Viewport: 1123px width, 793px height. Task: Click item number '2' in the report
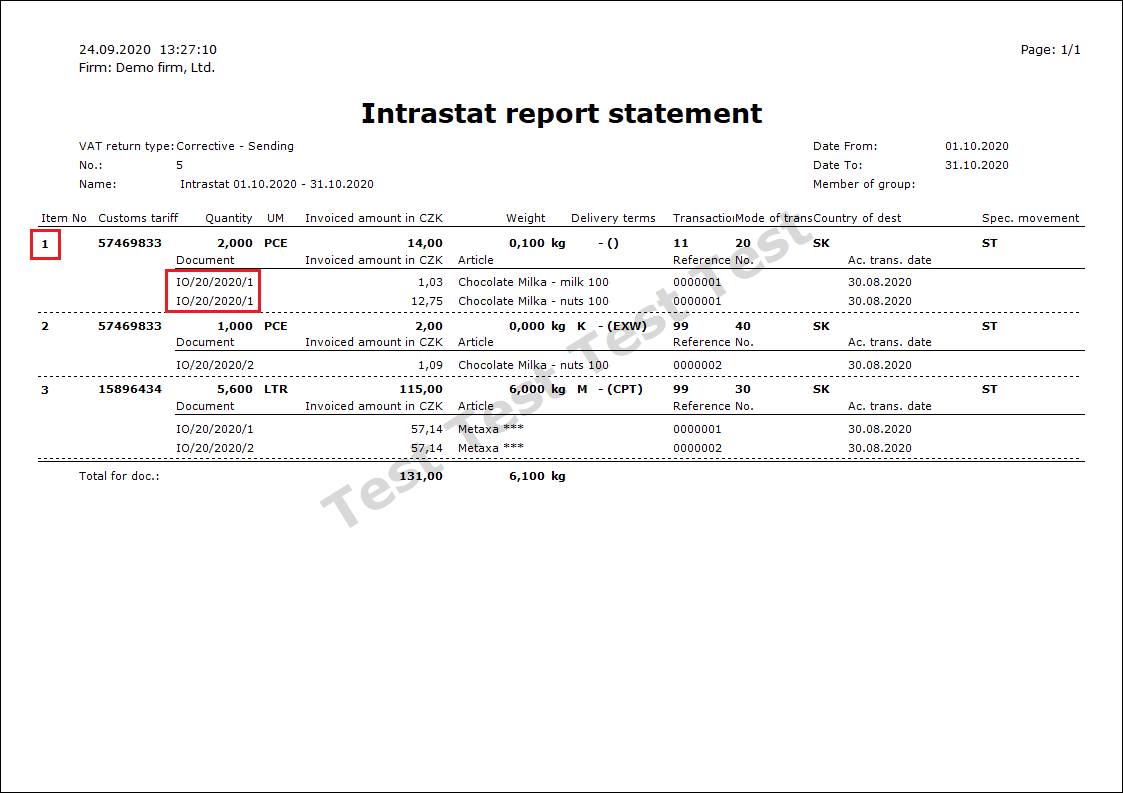click(45, 326)
